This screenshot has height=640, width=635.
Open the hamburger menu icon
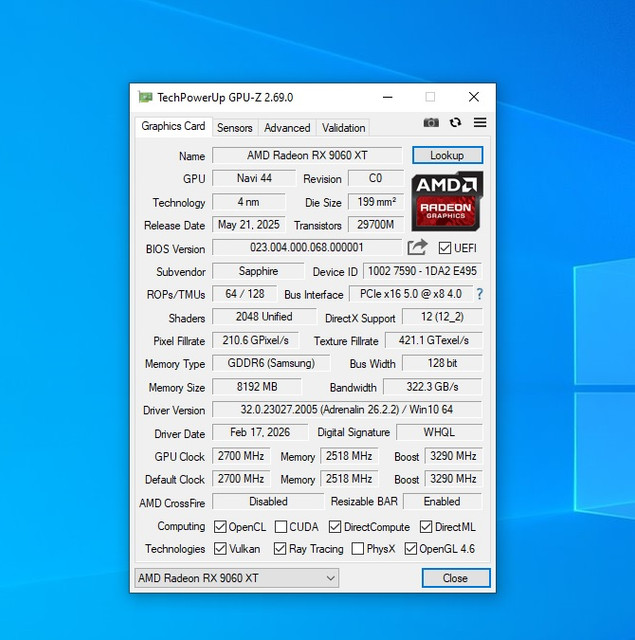480,122
